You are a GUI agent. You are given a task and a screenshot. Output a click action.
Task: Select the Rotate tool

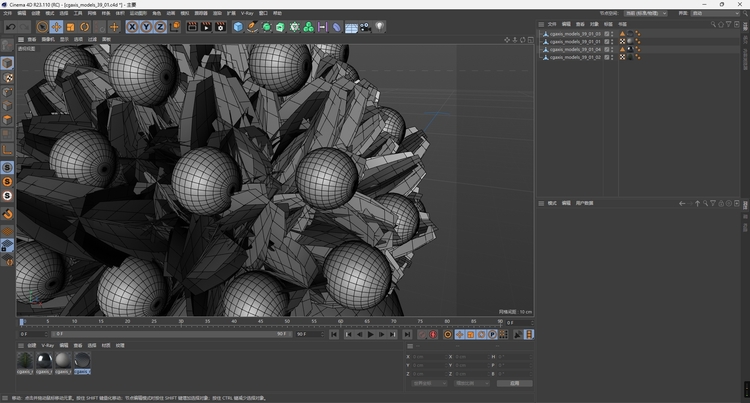pyautogui.click(x=84, y=27)
